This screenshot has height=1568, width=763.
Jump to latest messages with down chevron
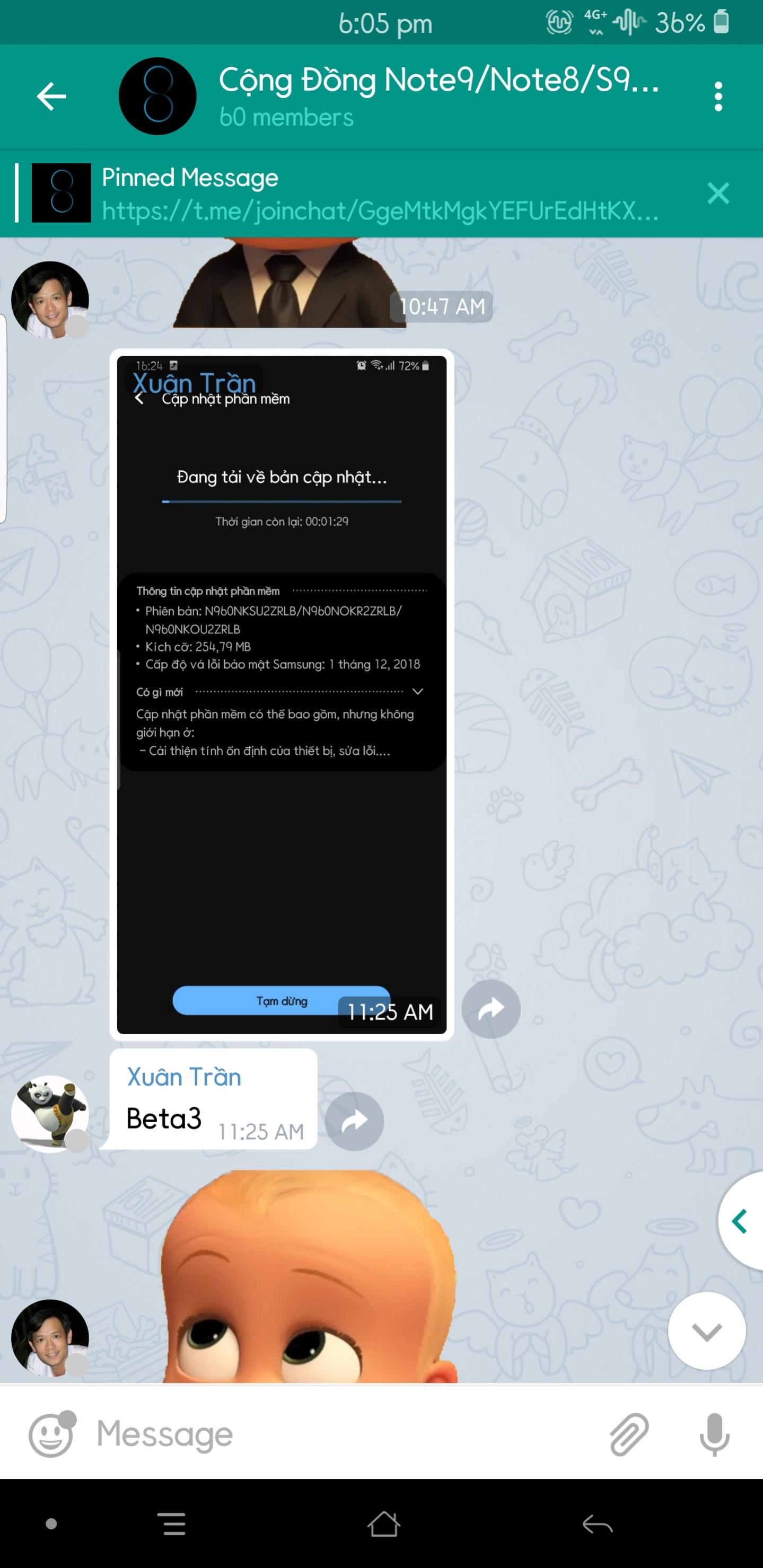(706, 1331)
